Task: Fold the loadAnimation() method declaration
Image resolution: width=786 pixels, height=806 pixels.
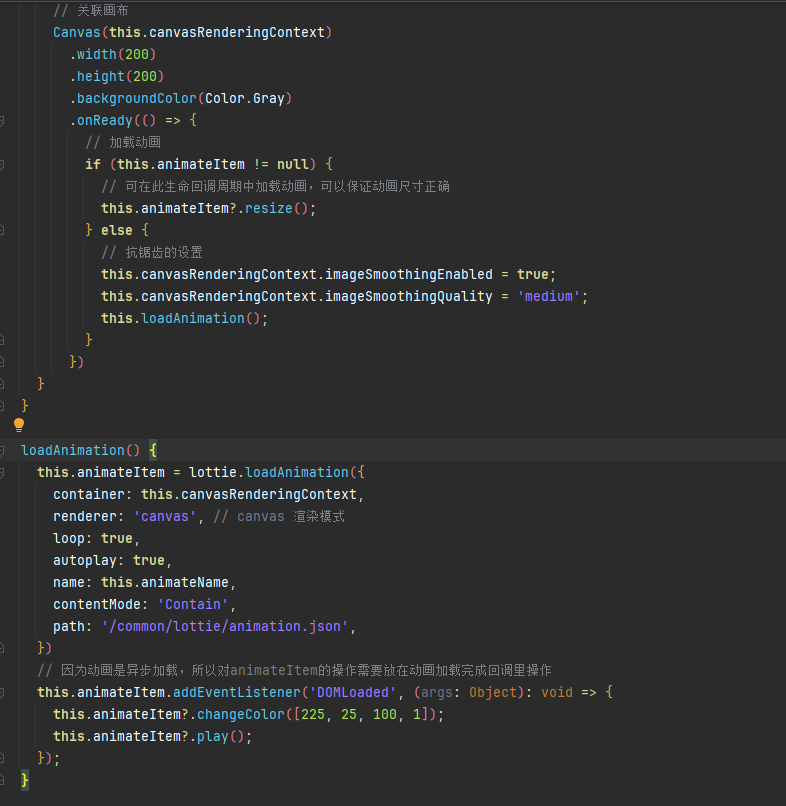Action: point(2,450)
